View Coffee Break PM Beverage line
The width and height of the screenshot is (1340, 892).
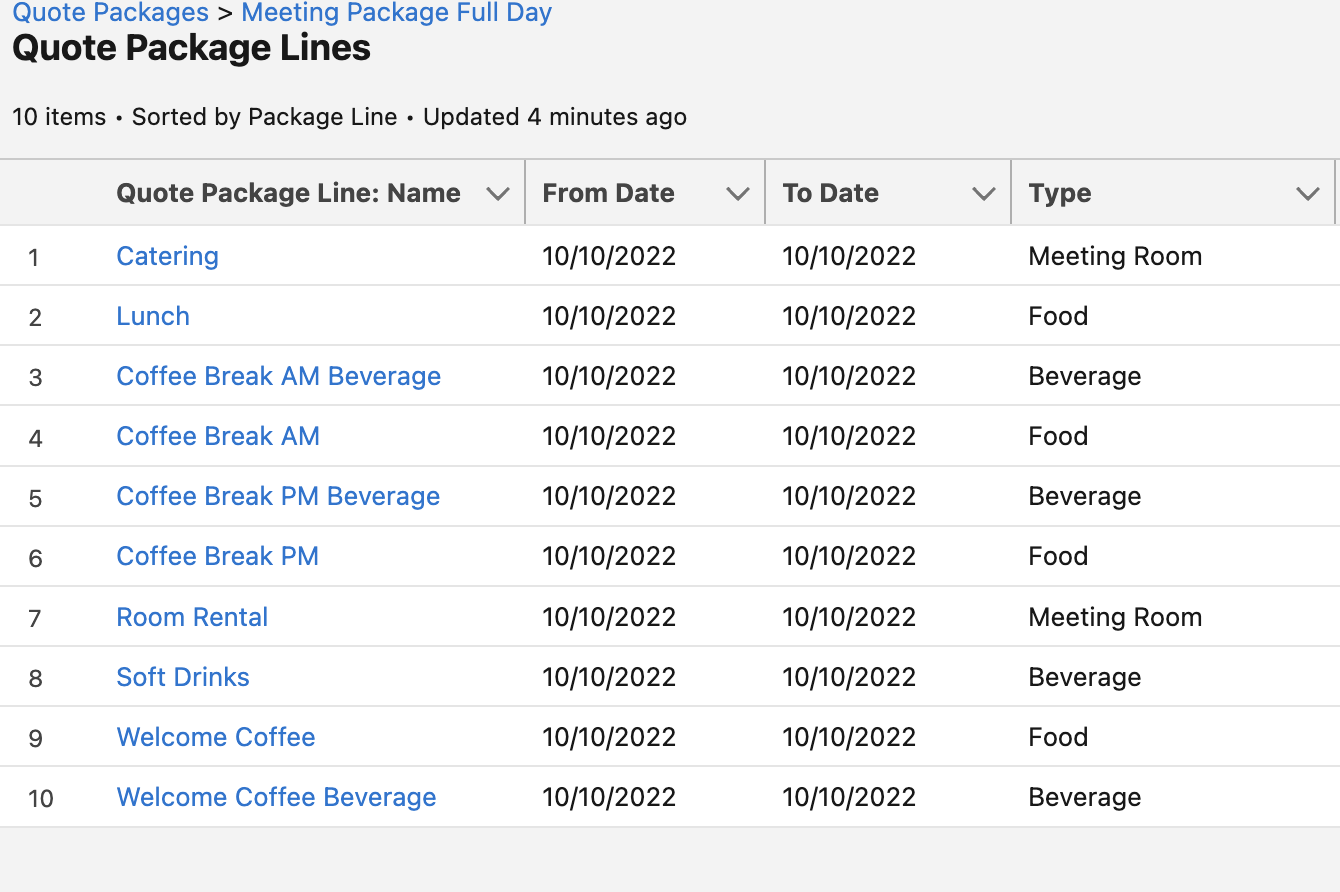click(278, 496)
